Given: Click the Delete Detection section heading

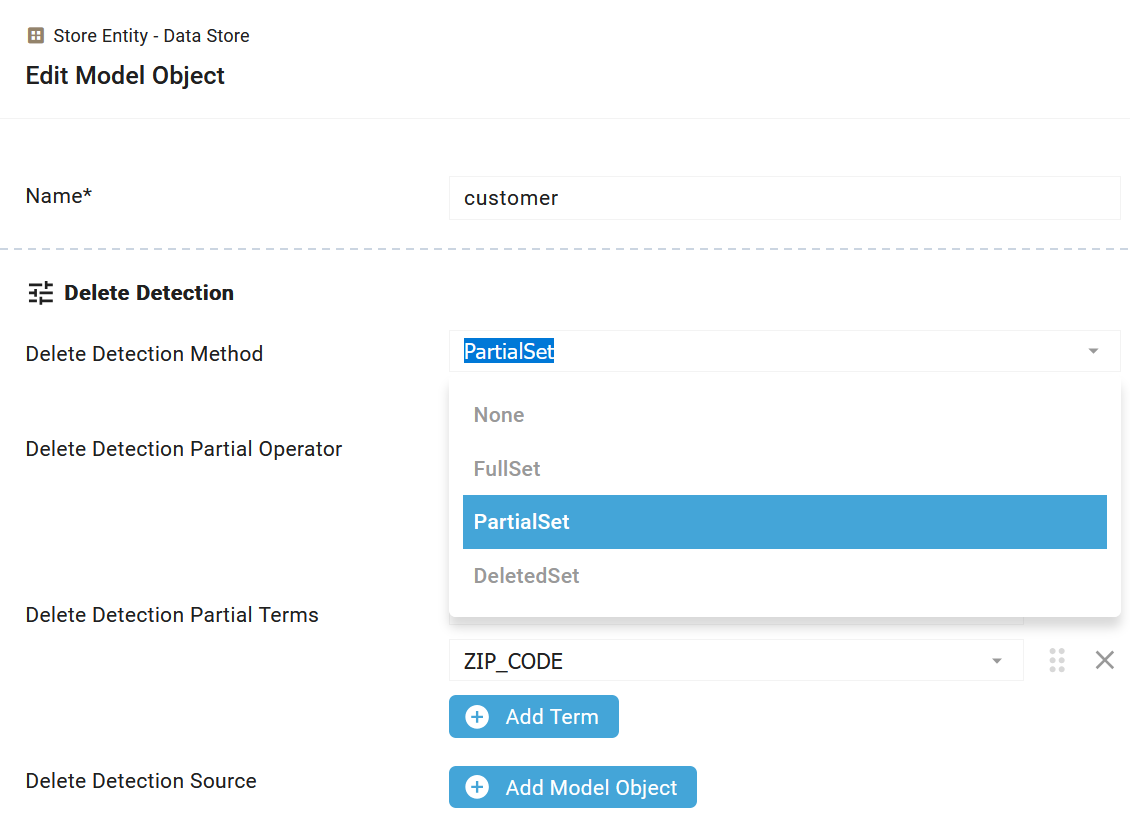Looking at the screenshot, I should pos(148,293).
